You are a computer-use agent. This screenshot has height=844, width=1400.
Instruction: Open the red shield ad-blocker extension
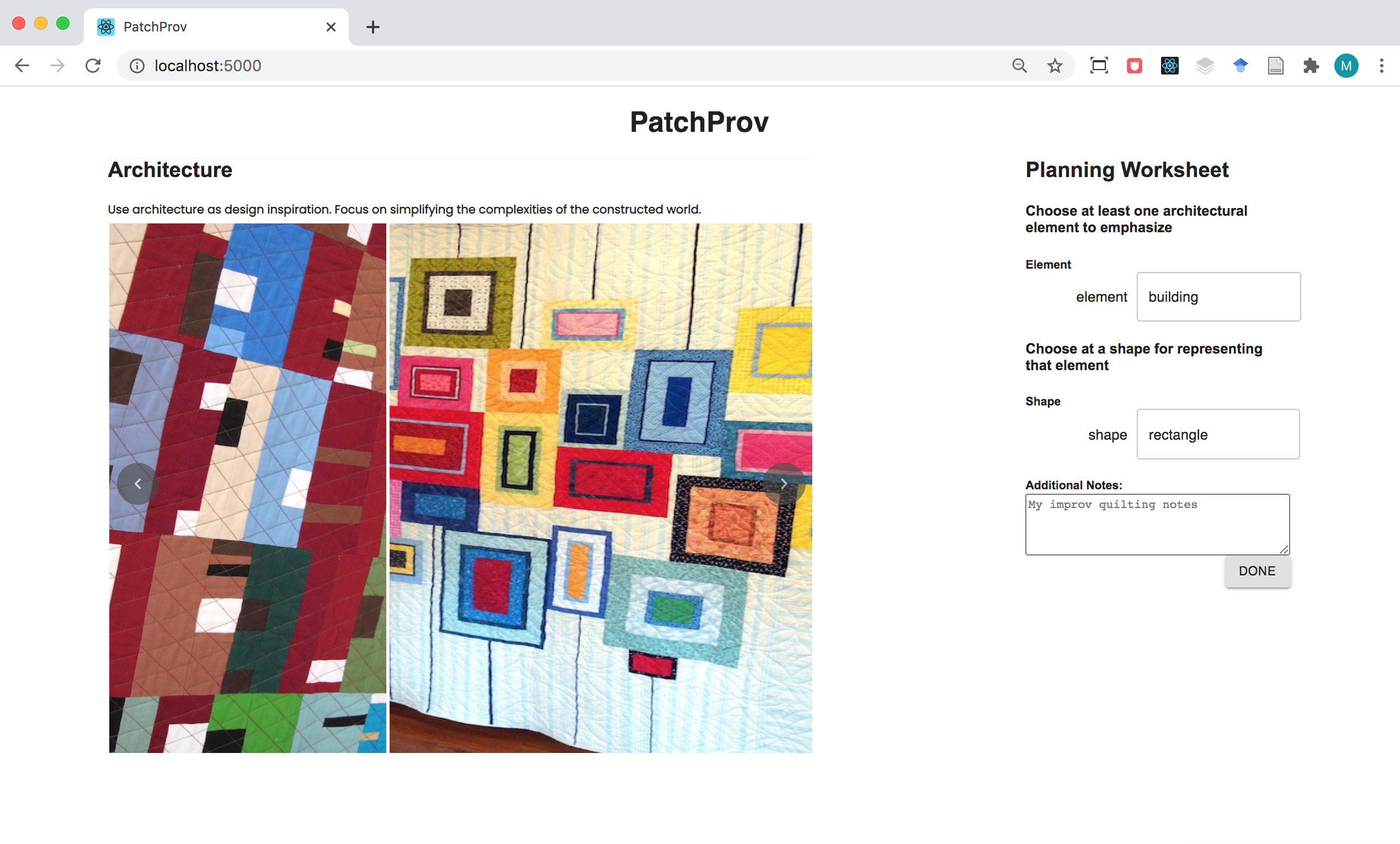[1134, 66]
